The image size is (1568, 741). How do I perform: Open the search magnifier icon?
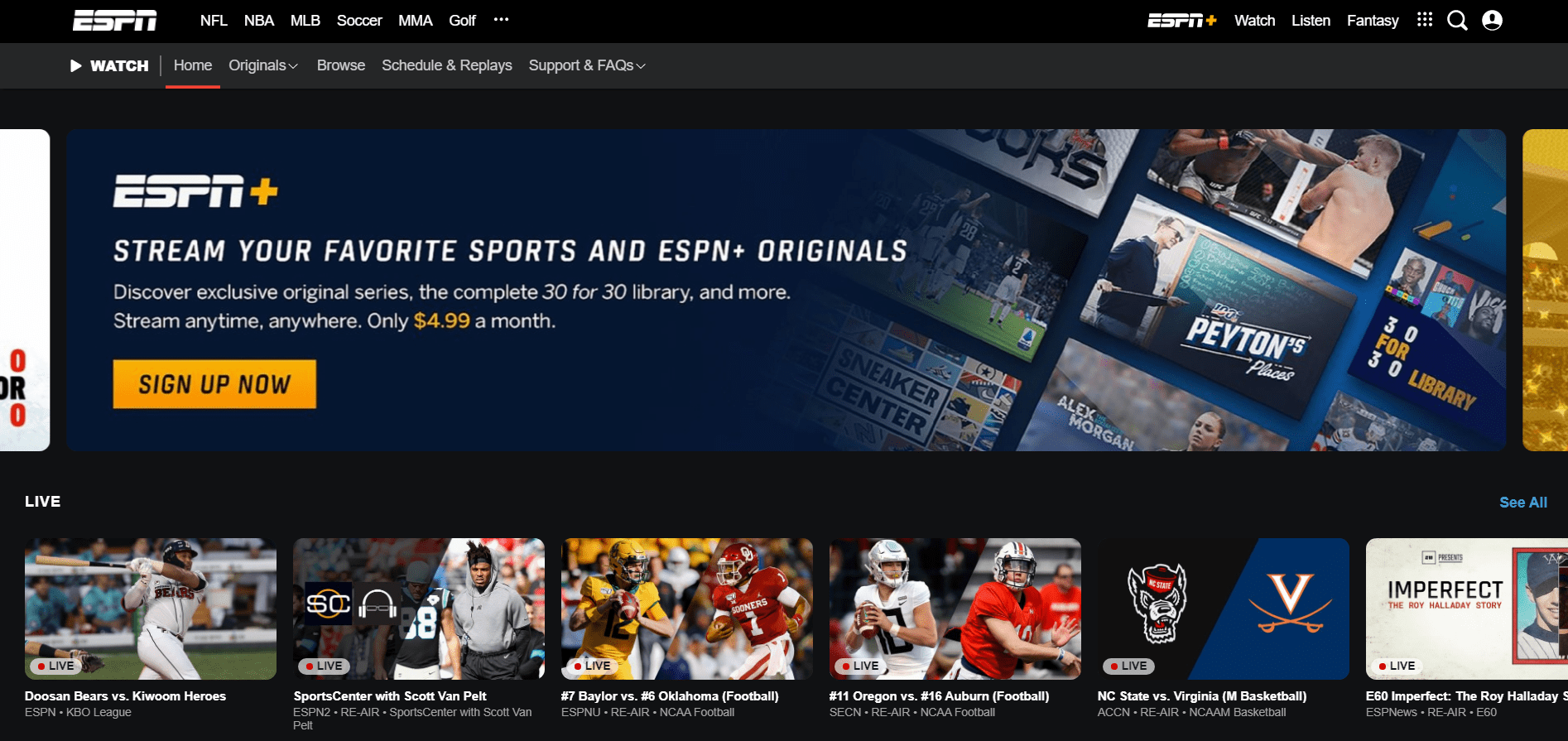(x=1457, y=21)
